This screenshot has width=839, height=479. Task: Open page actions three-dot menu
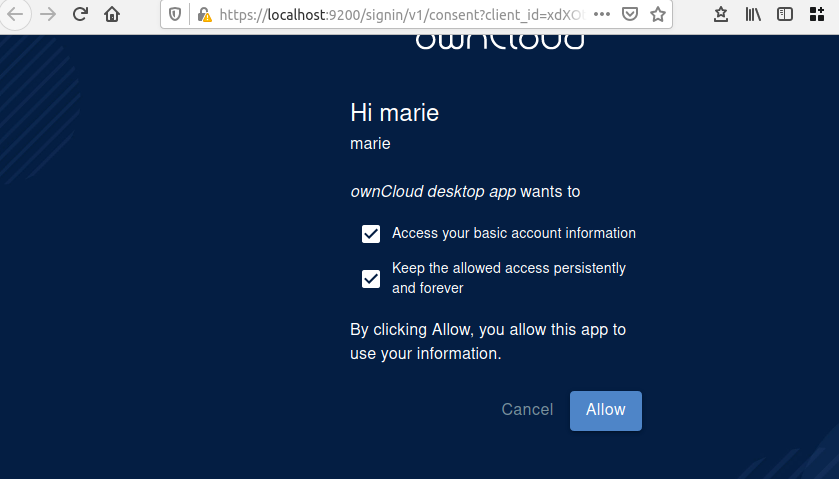coord(602,14)
